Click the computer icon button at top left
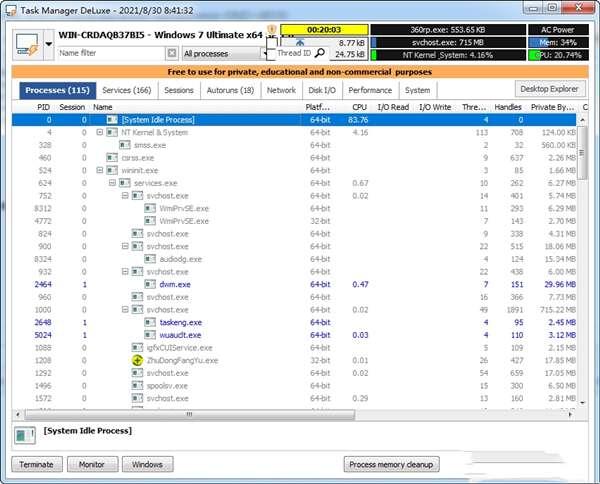Screen dimensions: 600x484 tap(28, 45)
